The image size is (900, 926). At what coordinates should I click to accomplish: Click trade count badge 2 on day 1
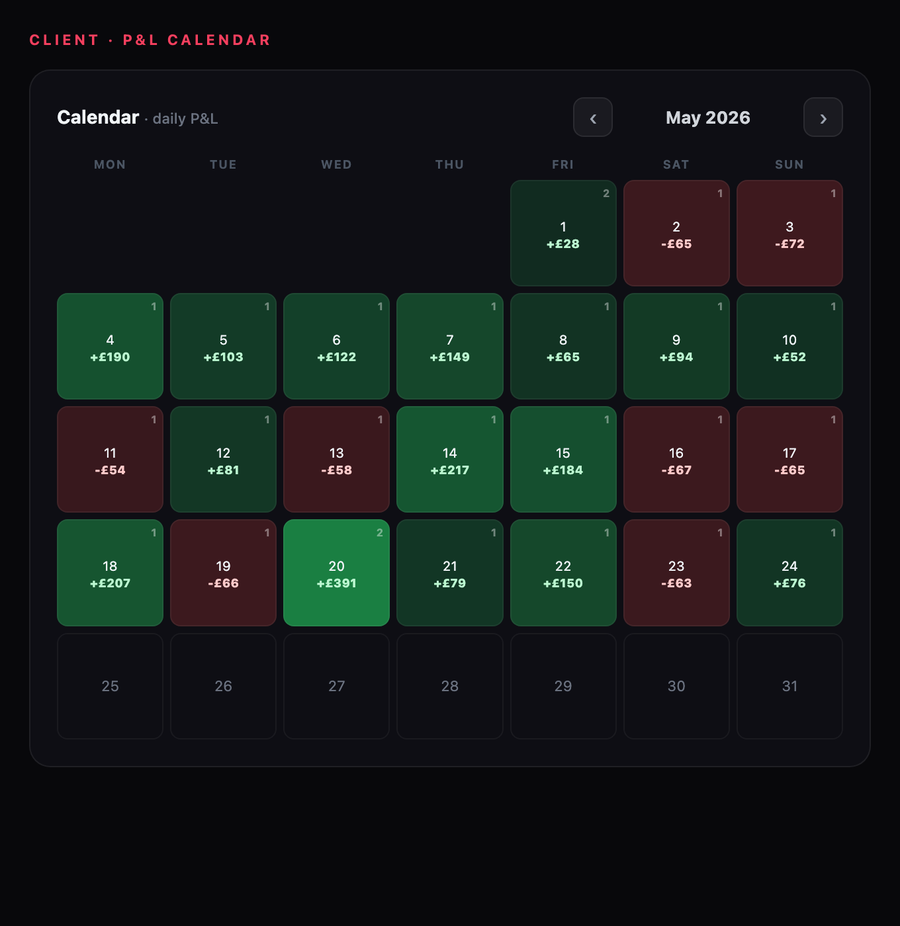[606, 193]
